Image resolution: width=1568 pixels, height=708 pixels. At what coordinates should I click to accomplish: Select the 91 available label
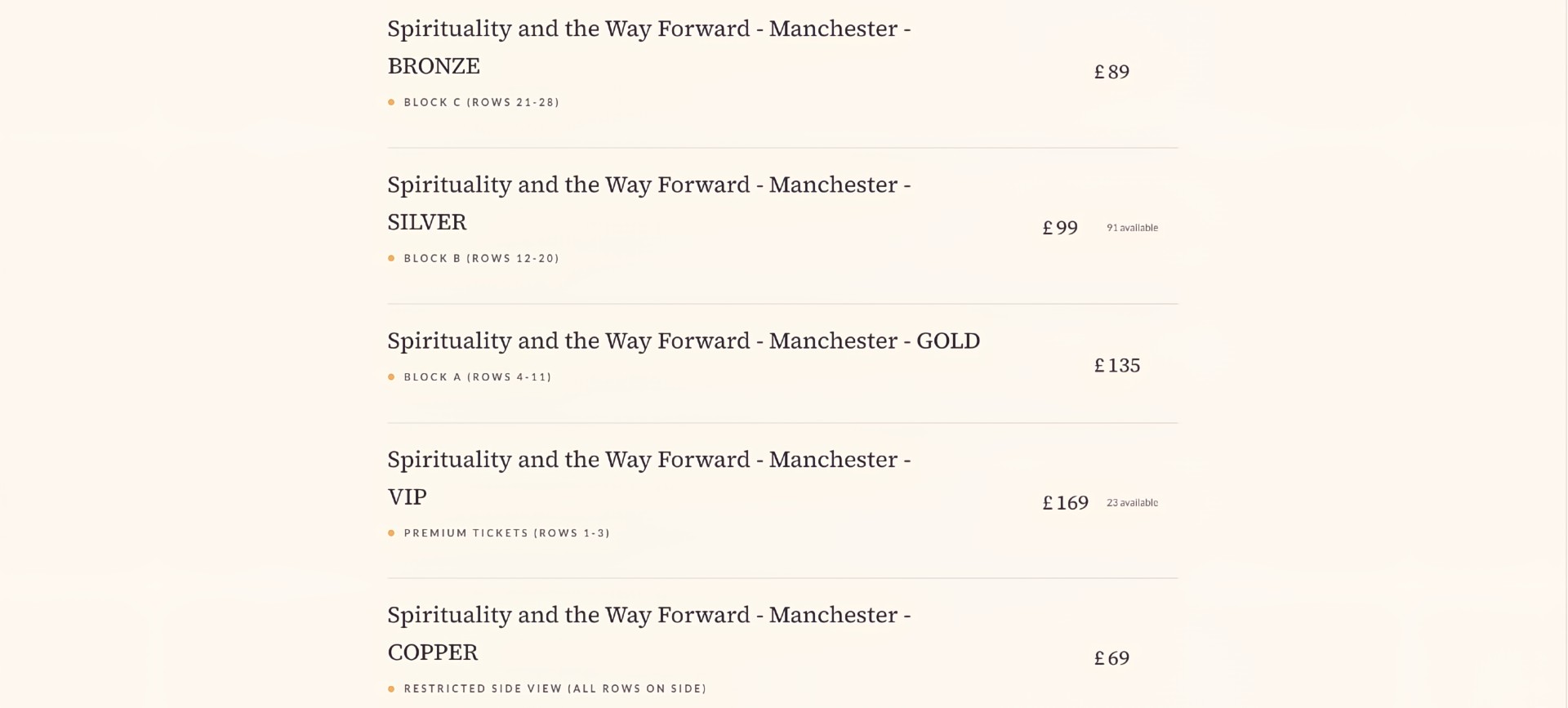tap(1132, 228)
